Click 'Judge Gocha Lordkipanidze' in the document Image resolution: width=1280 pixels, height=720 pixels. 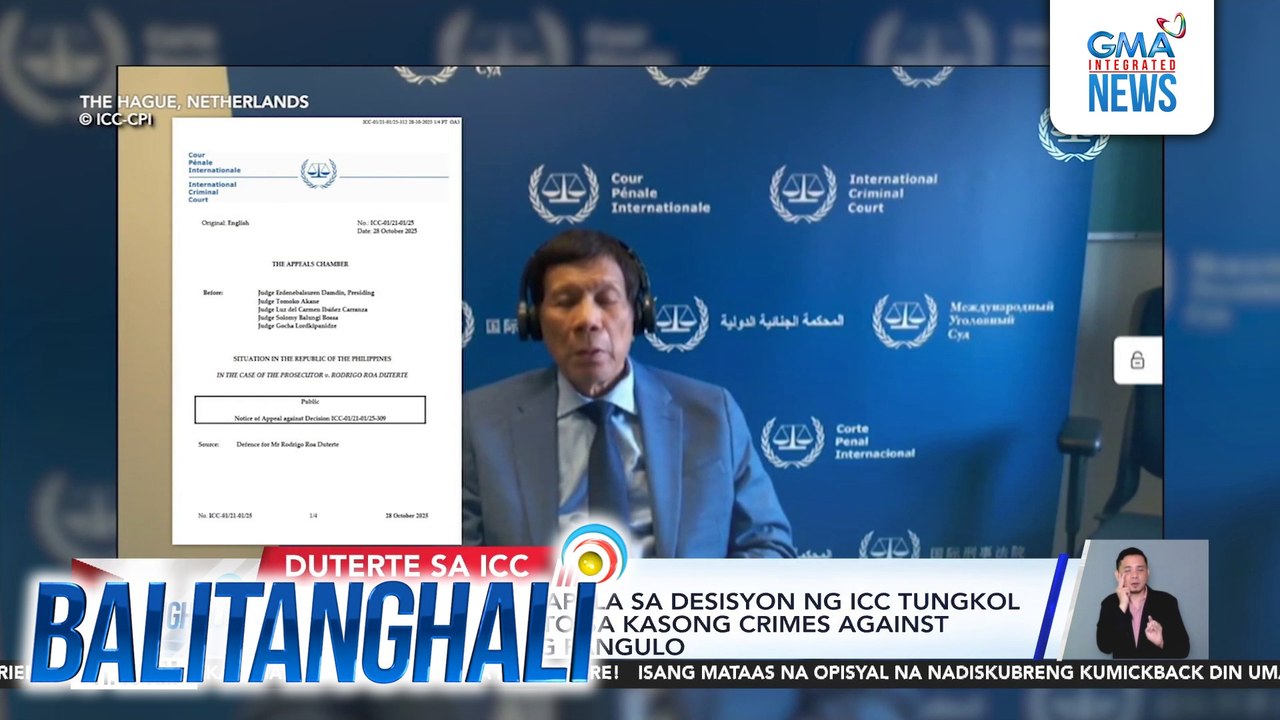tap(297, 326)
